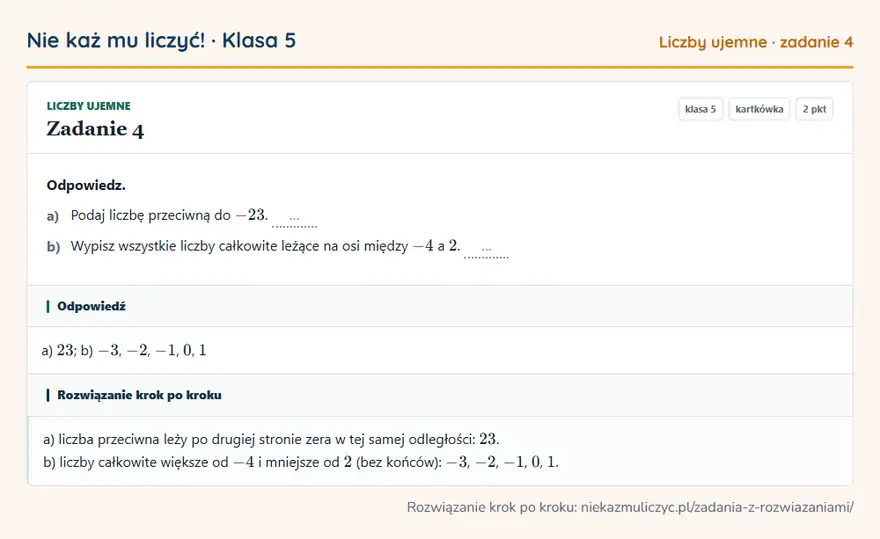Click the '2 pkt' tag
Image resolution: width=880 pixels, height=539 pixels.
814,109
